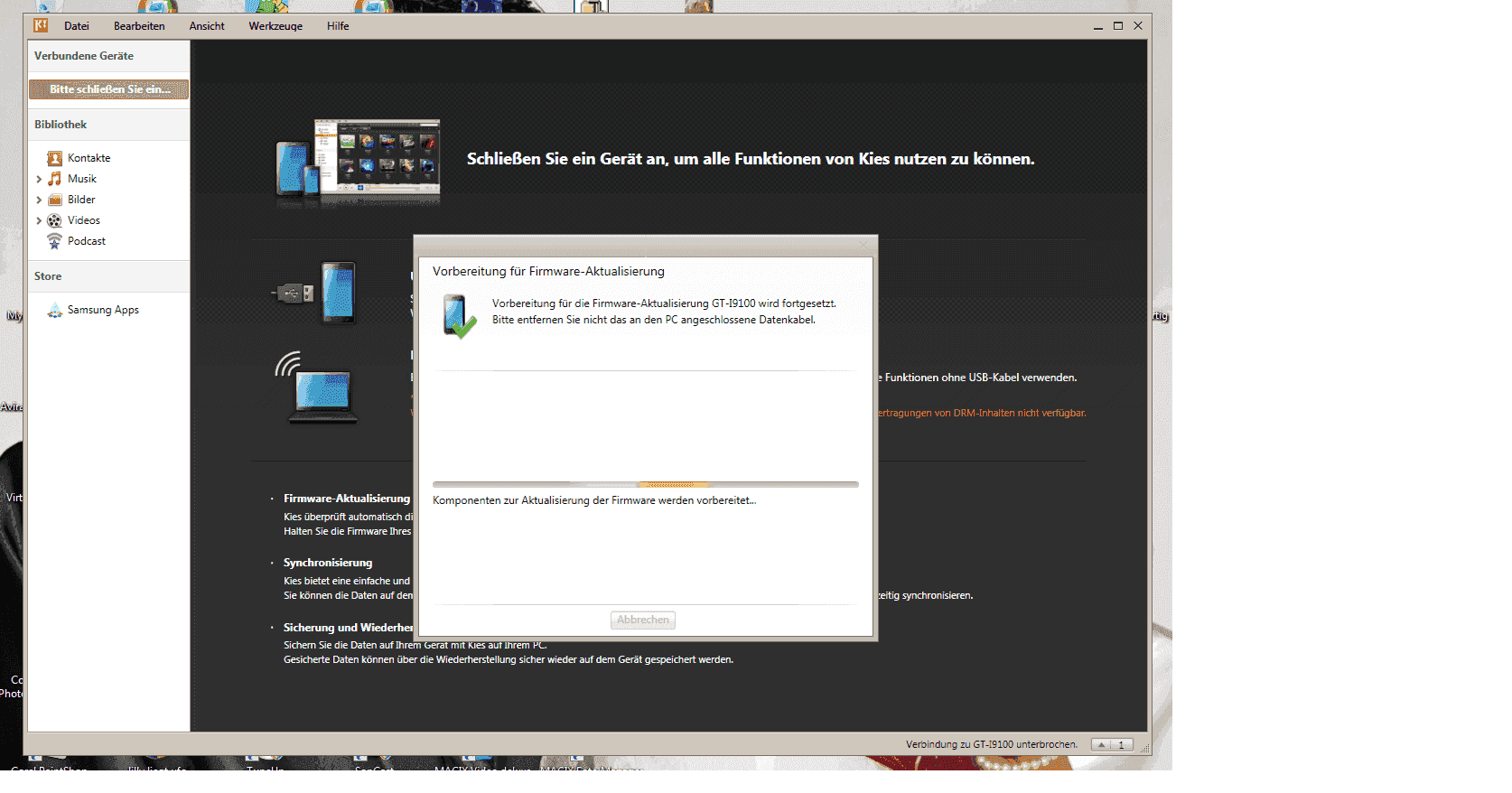The height and width of the screenshot is (793, 1512).
Task: Expand the Bilder tree node
Action: [x=39, y=200]
